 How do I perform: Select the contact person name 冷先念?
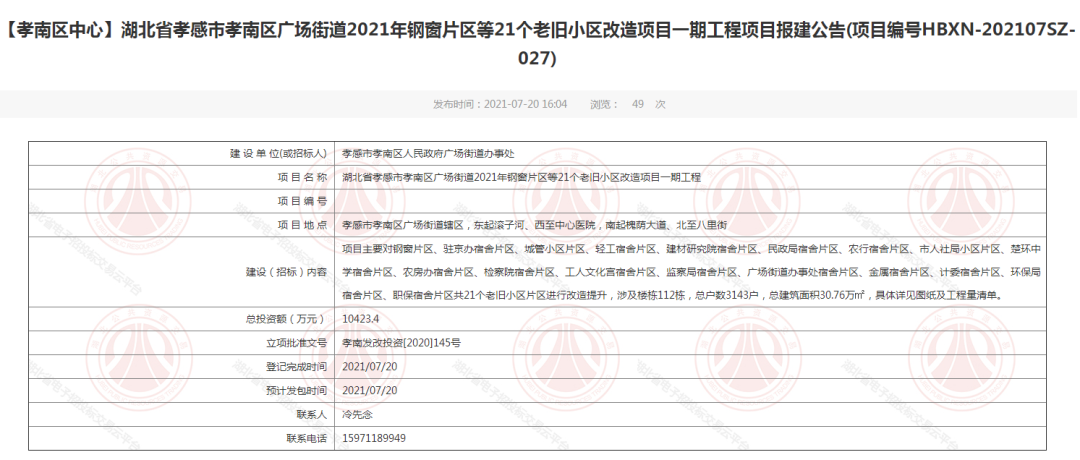[357, 414]
